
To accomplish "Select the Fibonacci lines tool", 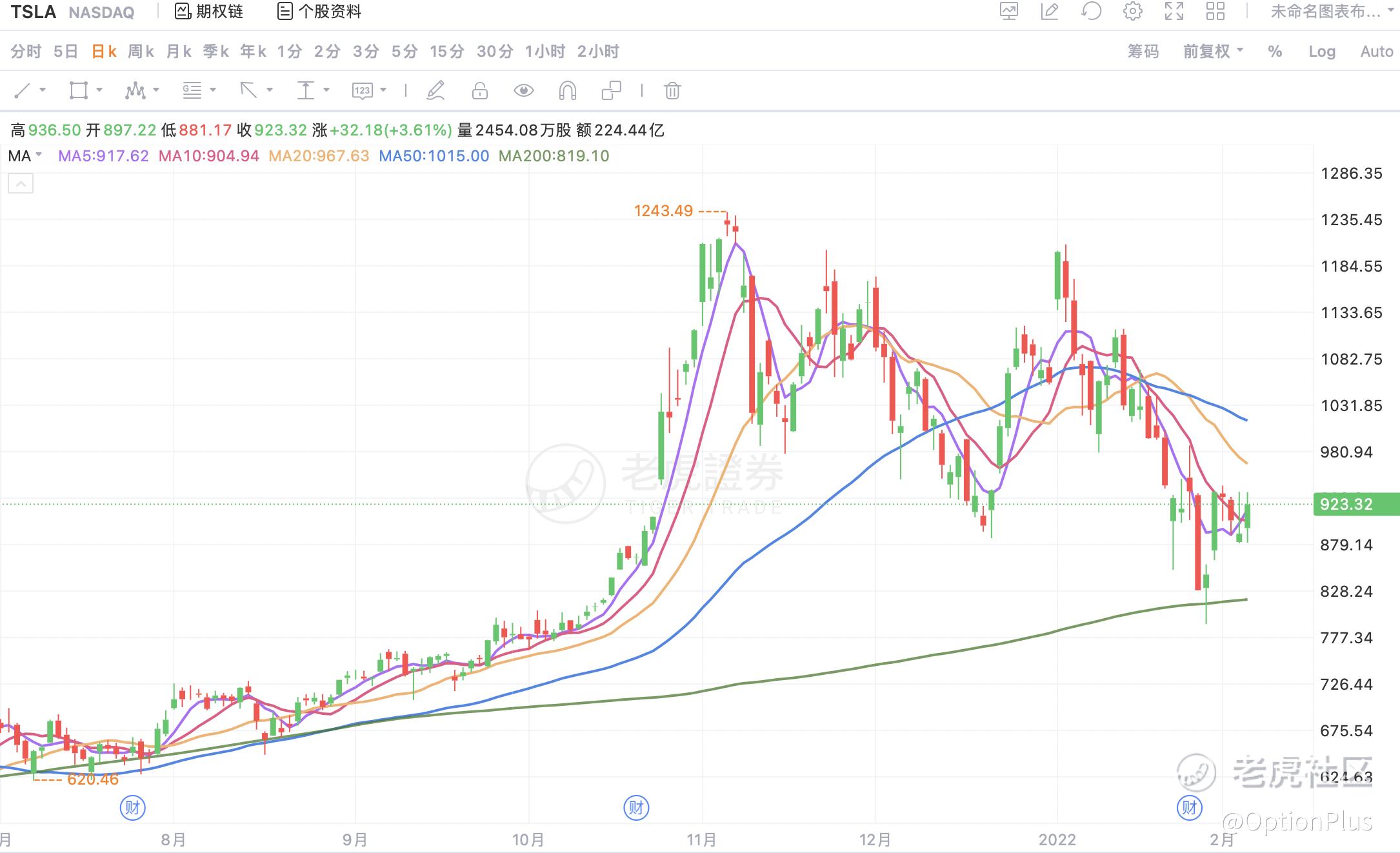I will pos(192,90).
